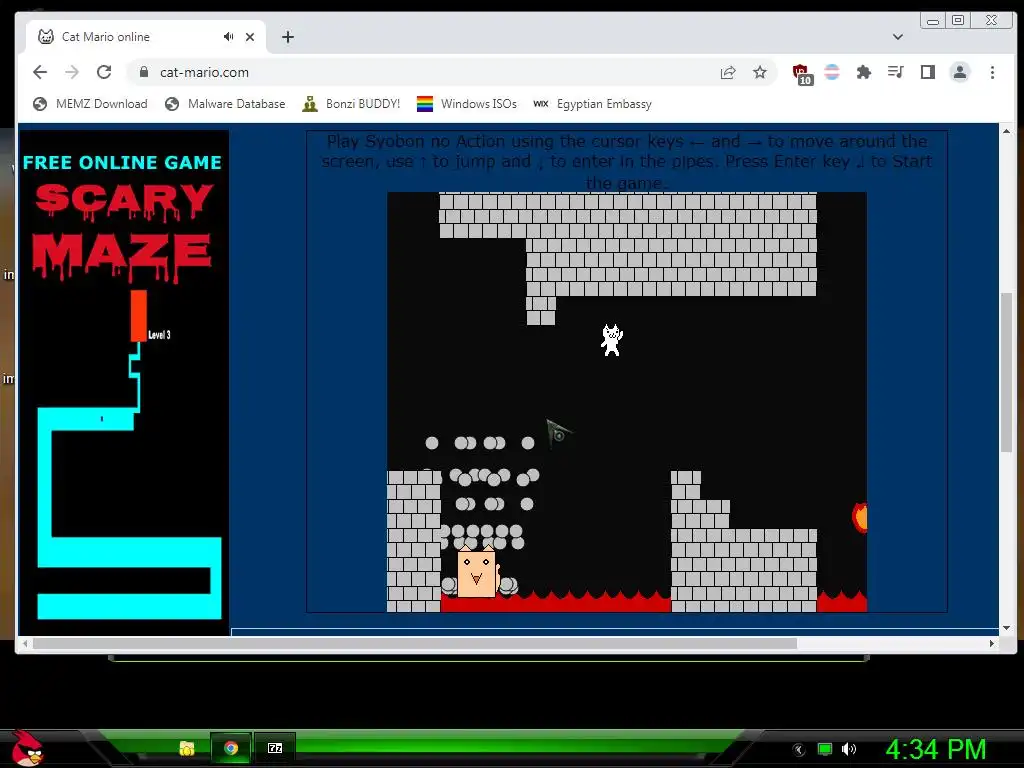Viewport: 1024px width, 768px height.
Task: Open the Windows ISOs bookmark
Action: 467,104
